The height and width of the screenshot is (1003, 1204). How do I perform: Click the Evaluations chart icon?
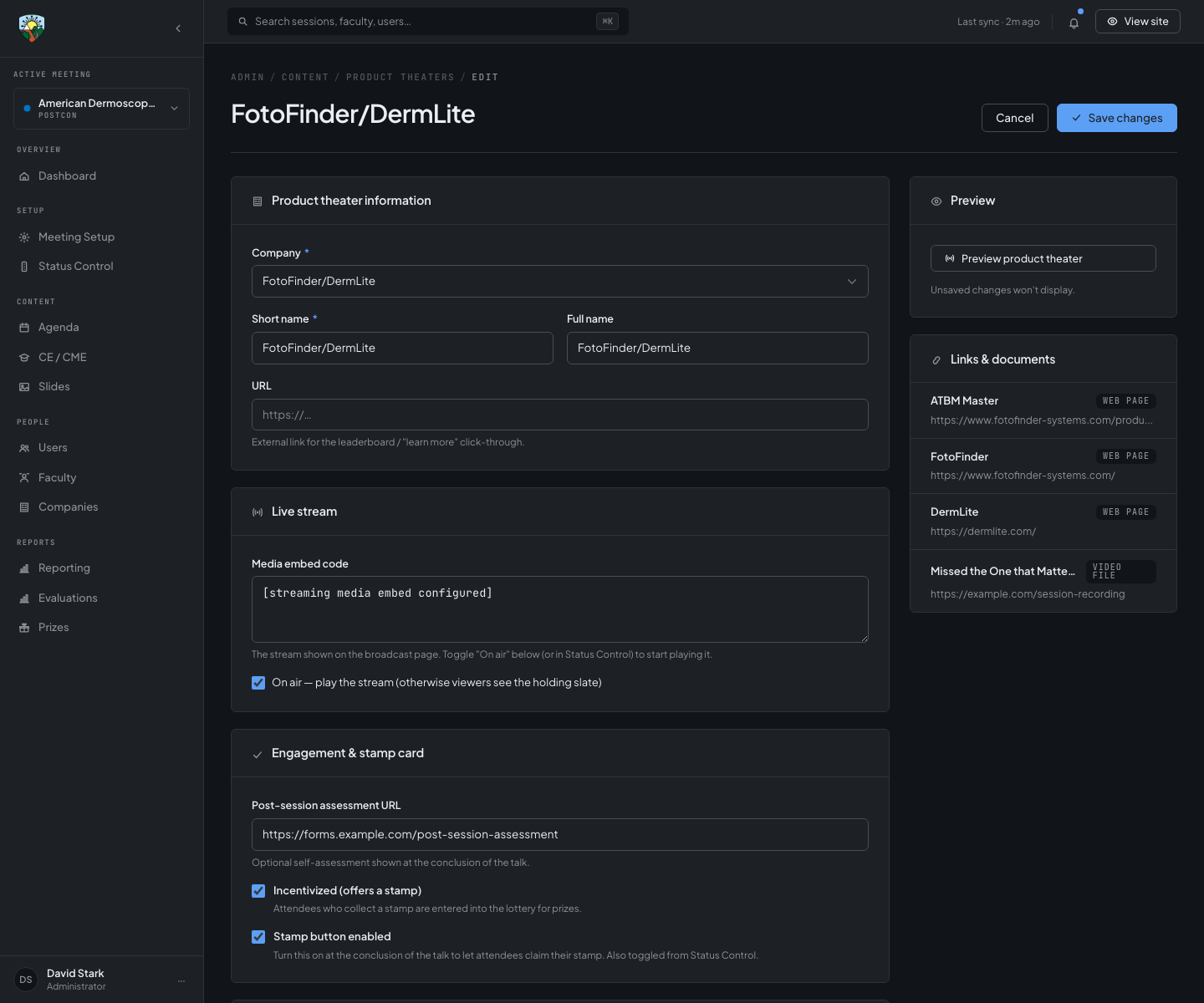[24, 598]
